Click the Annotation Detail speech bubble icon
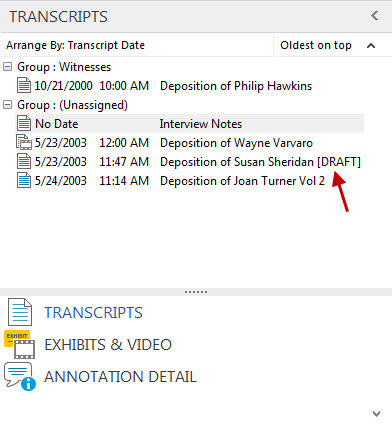Screen dimensions: 392x432 [20, 376]
